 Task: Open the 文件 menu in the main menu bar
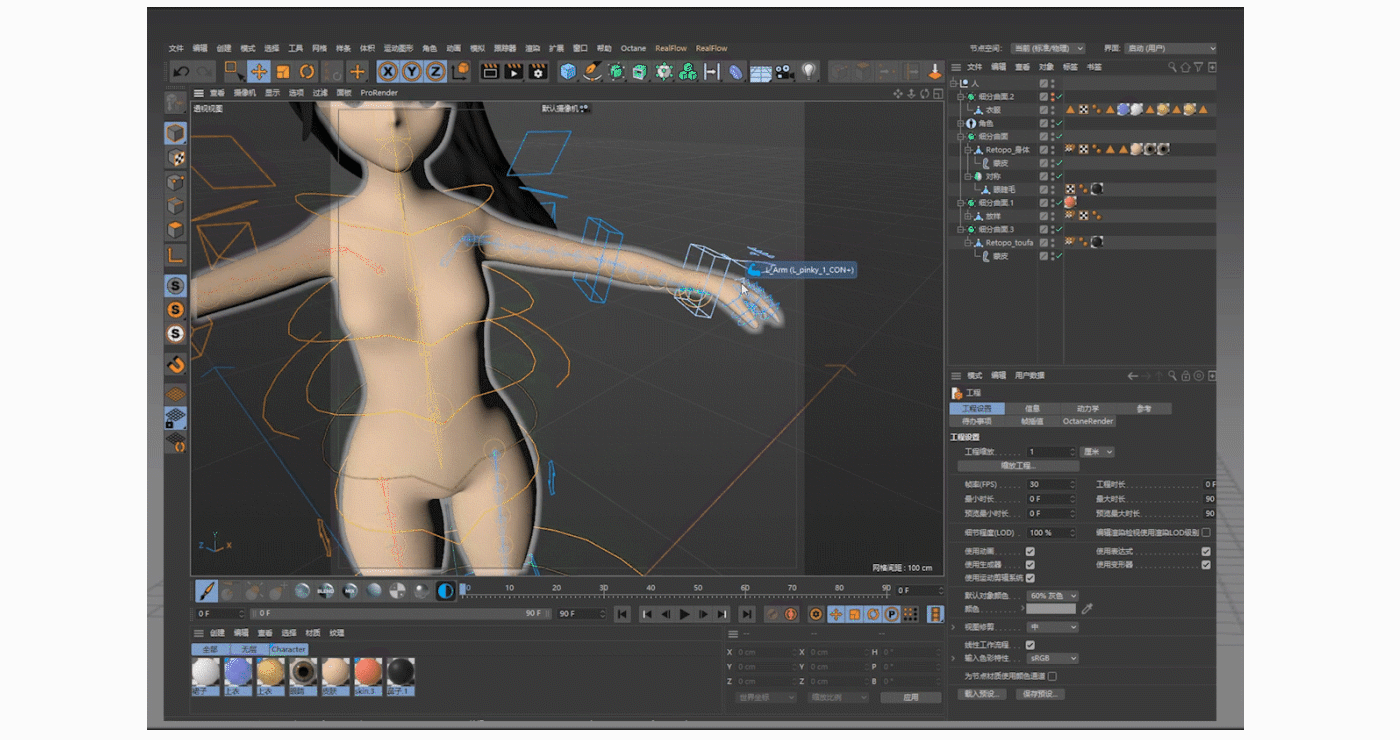(176, 48)
